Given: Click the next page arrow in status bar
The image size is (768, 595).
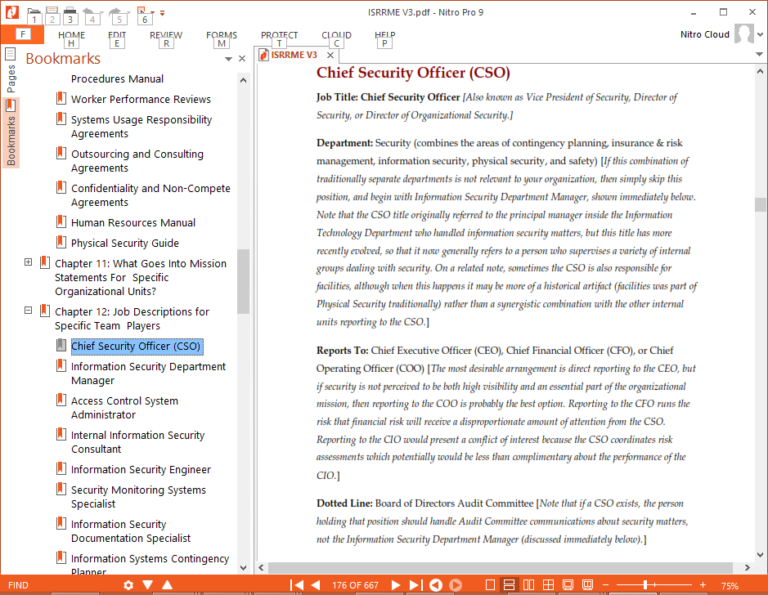Looking at the screenshot, I should pos(395,585).
